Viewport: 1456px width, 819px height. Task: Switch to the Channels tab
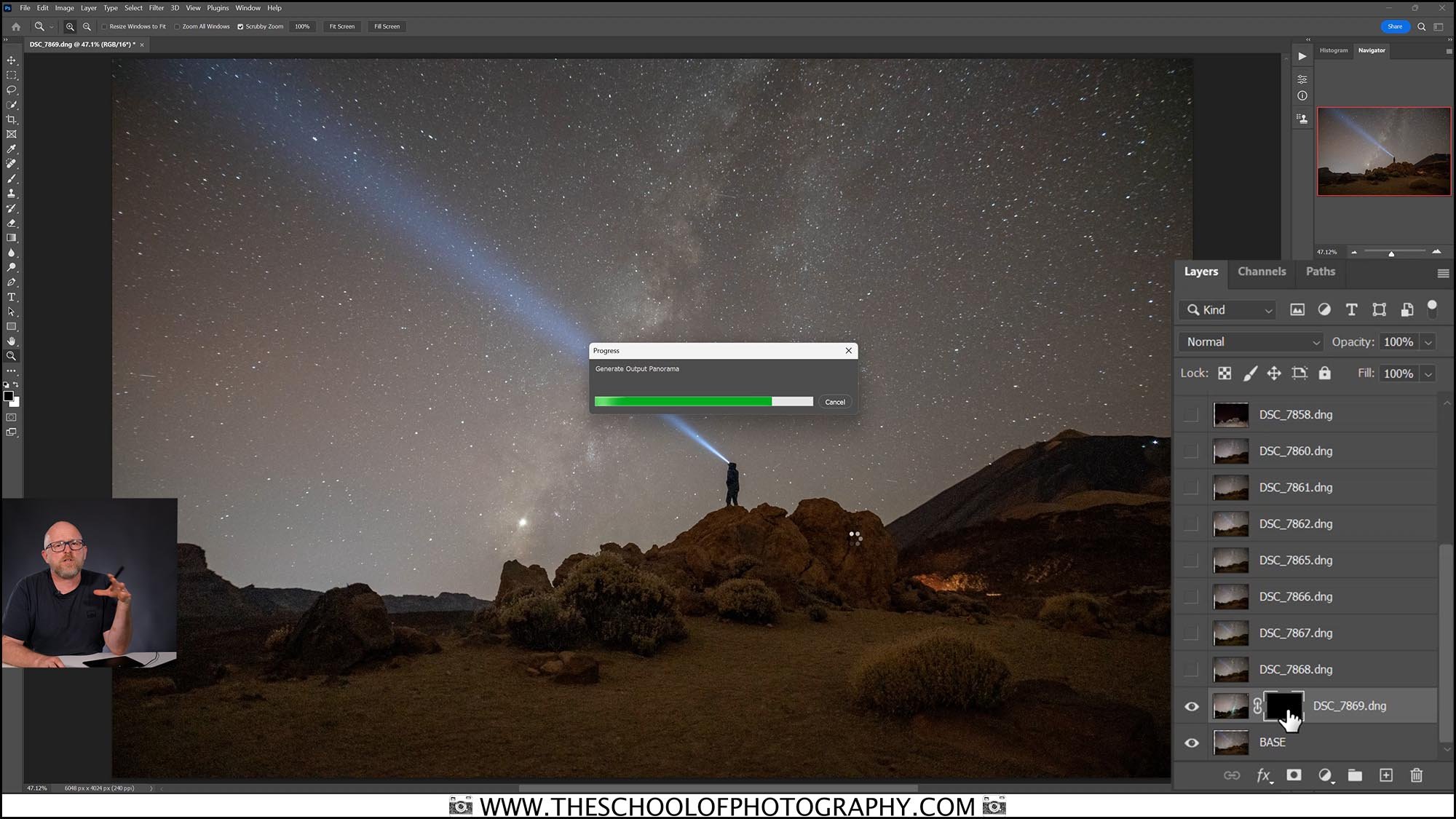pos(1262,272)
